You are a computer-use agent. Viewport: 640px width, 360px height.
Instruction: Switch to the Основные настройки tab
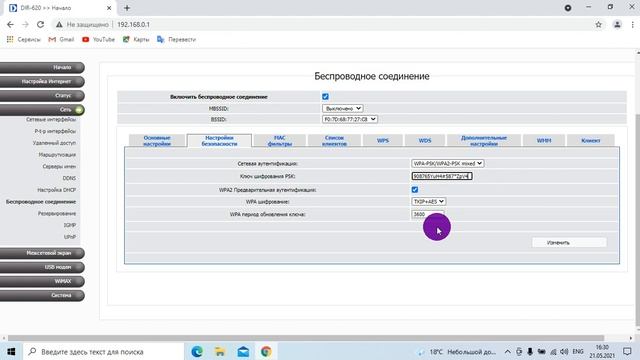[x=157, y=140]
